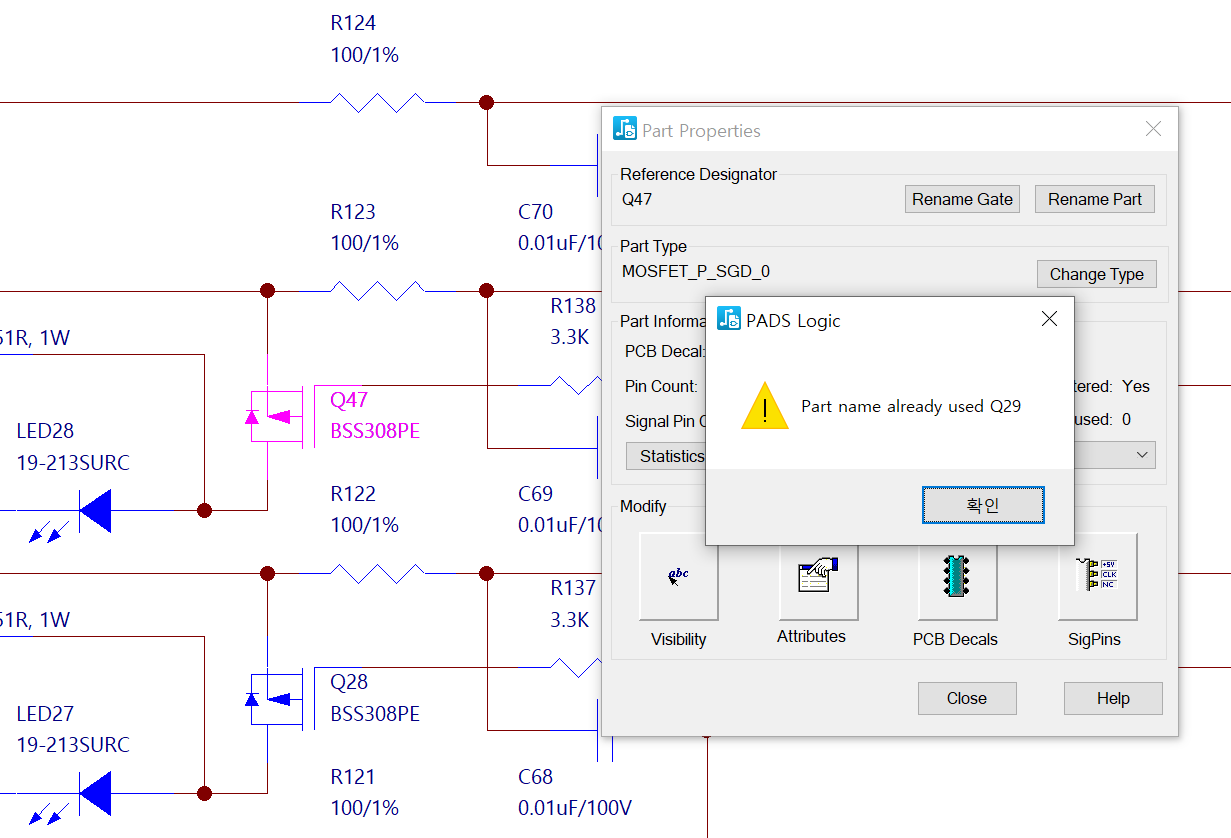This screenshot has height=838, width=1231.
Task: Click the SigPins icon button
Action: coord(1097,577)
